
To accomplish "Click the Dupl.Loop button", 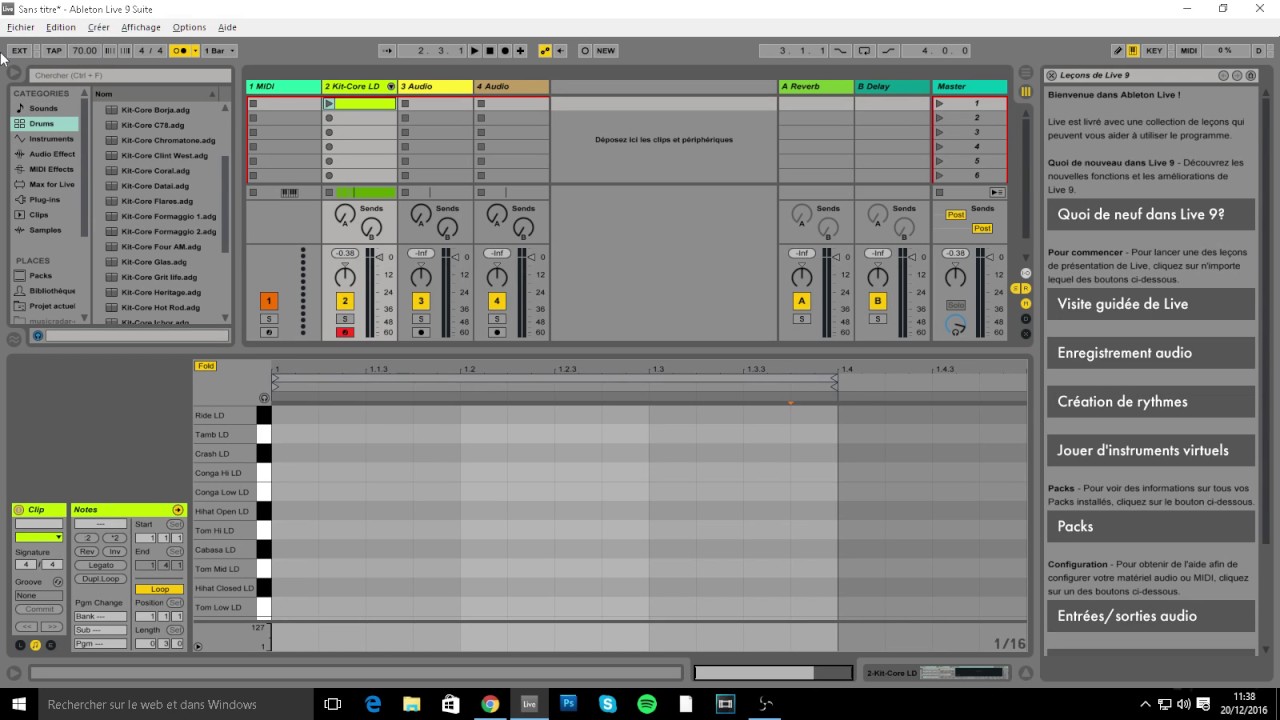I will (100, 579).
